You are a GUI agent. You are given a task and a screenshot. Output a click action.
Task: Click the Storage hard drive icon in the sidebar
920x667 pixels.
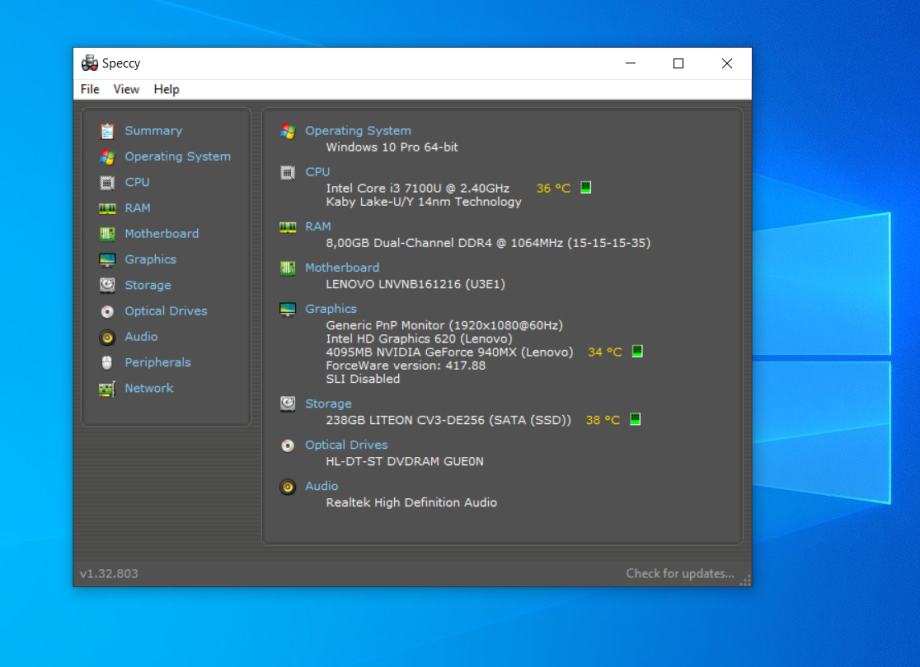pyautogui.click(x=107, y=285)
